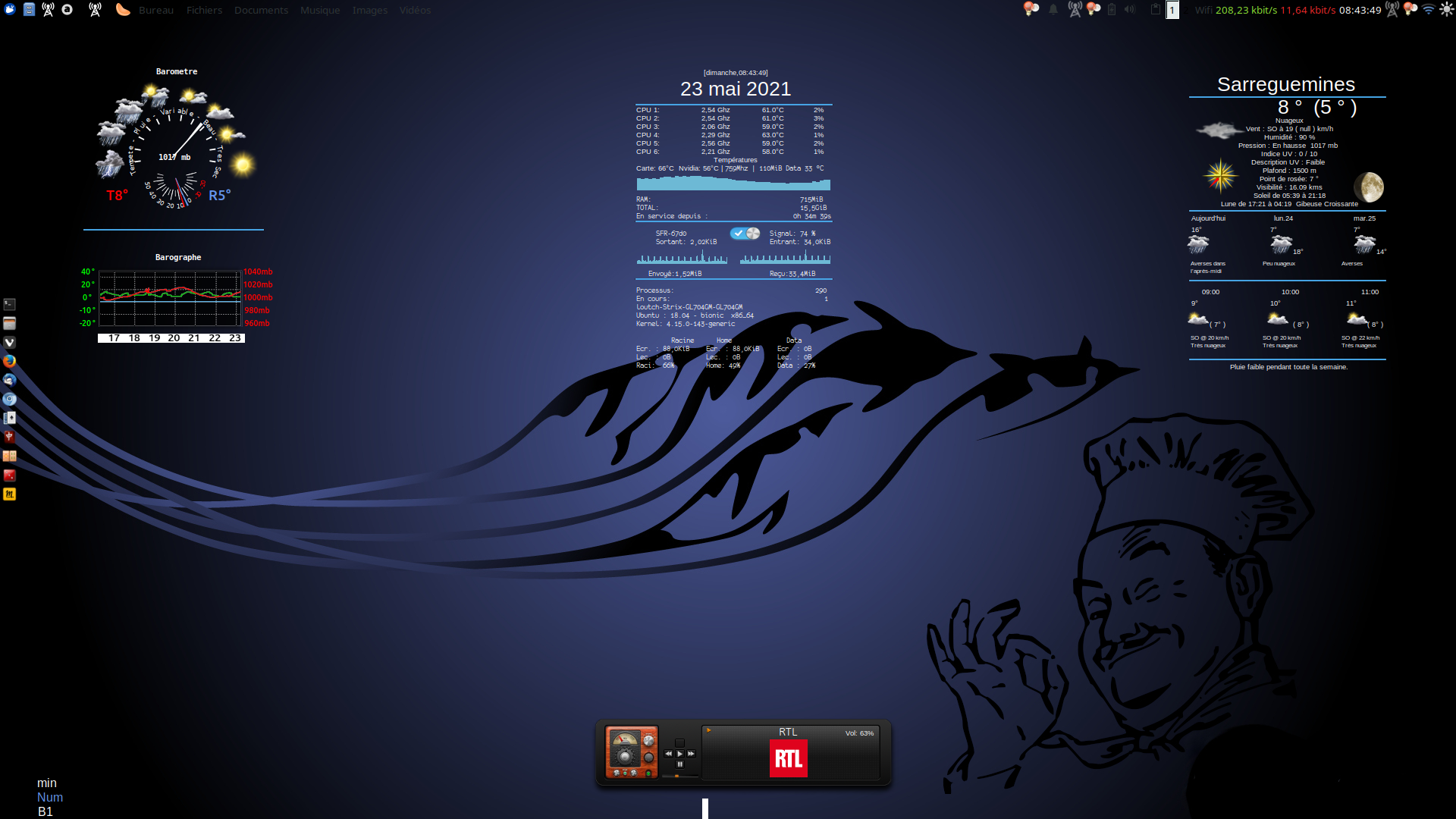
Task: Click lun.24 forecast weather icon
Action: pyautogui.click(x=1281, y=244)
